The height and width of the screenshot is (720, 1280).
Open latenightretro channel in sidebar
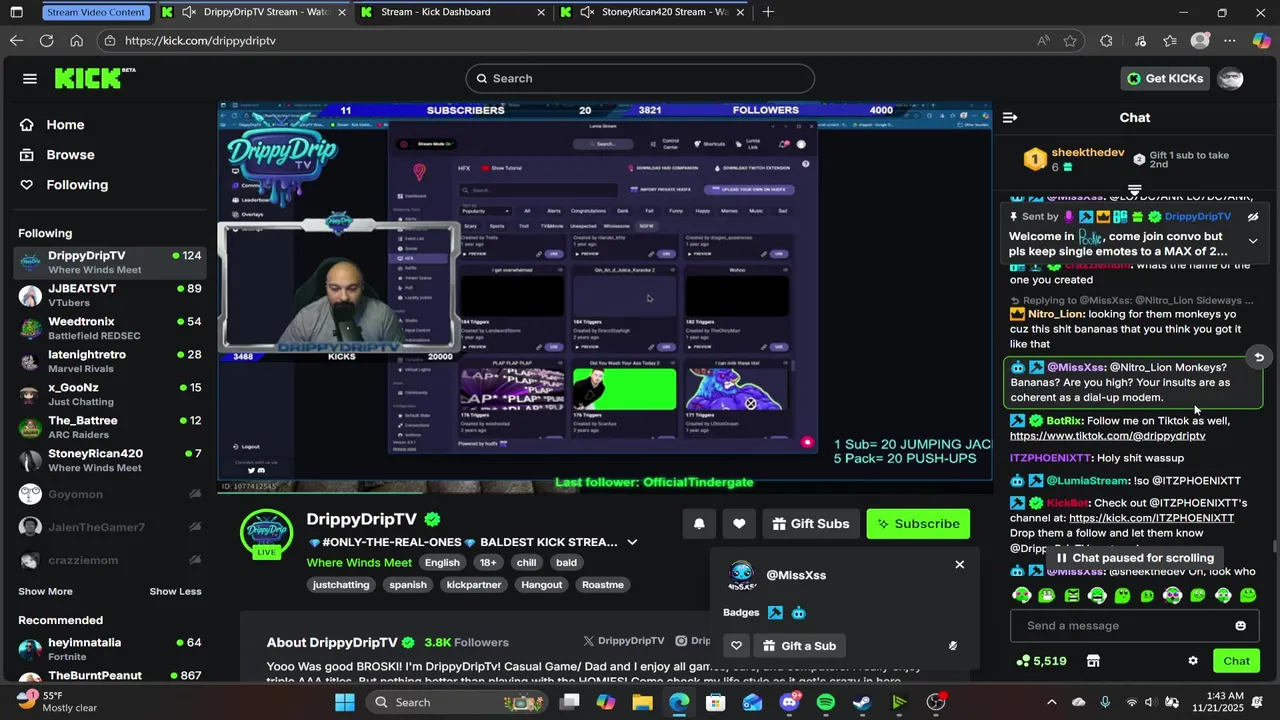click(110, 362)
